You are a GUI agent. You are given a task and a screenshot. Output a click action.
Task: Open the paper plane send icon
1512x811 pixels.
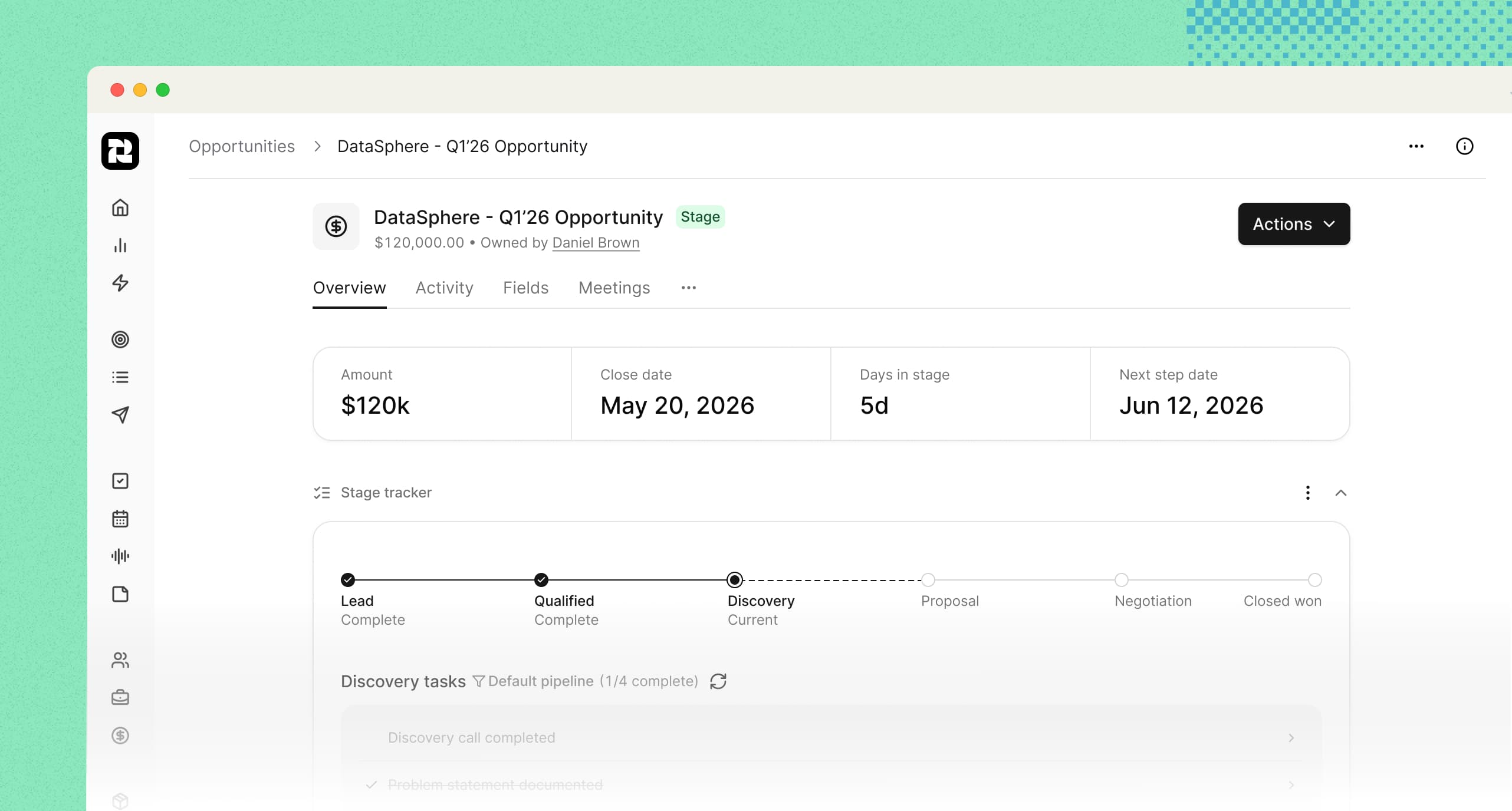(x=120, y=415)
